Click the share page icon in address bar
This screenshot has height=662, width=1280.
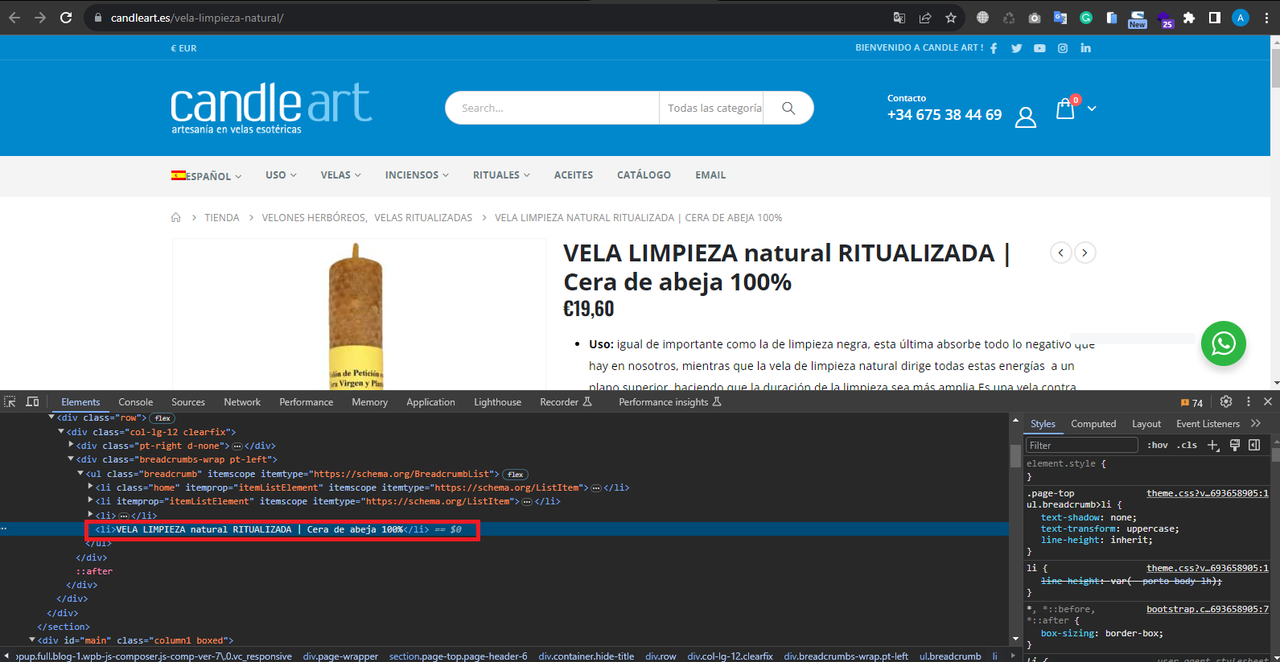925,18
